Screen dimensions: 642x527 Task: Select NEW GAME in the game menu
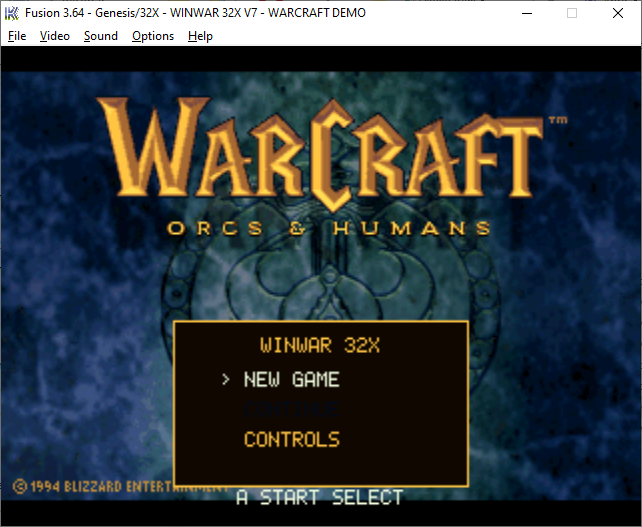(x=292, y=380)
